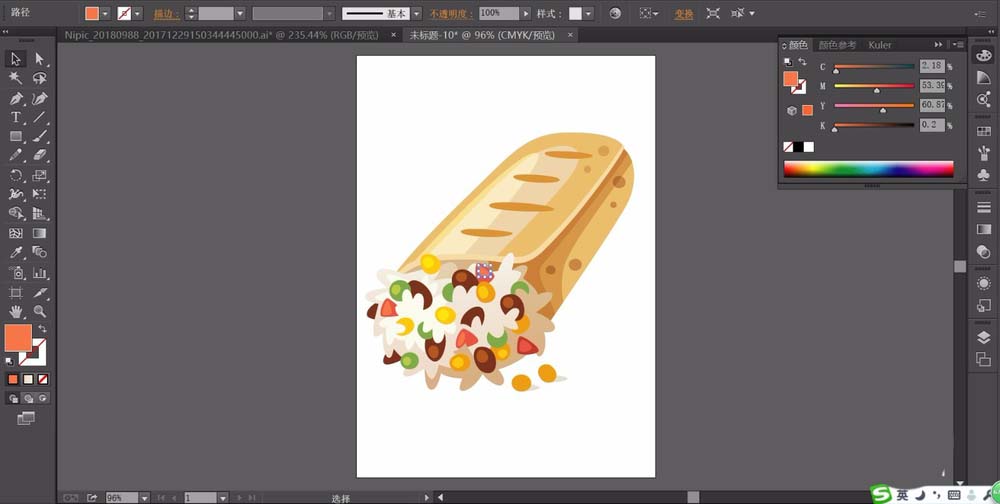
Task: Open the Layers panel icon in dock
Action: pos(983,337)
